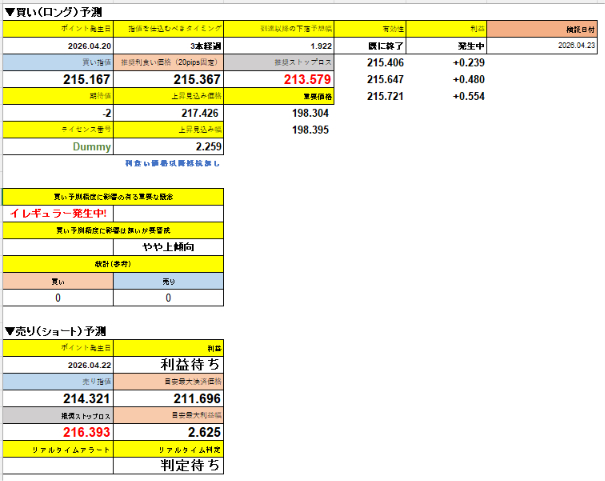Select the 0 under 売り
Image resolution: width=605 pixels, height=481 pixels.
click(x=169, y=298)
